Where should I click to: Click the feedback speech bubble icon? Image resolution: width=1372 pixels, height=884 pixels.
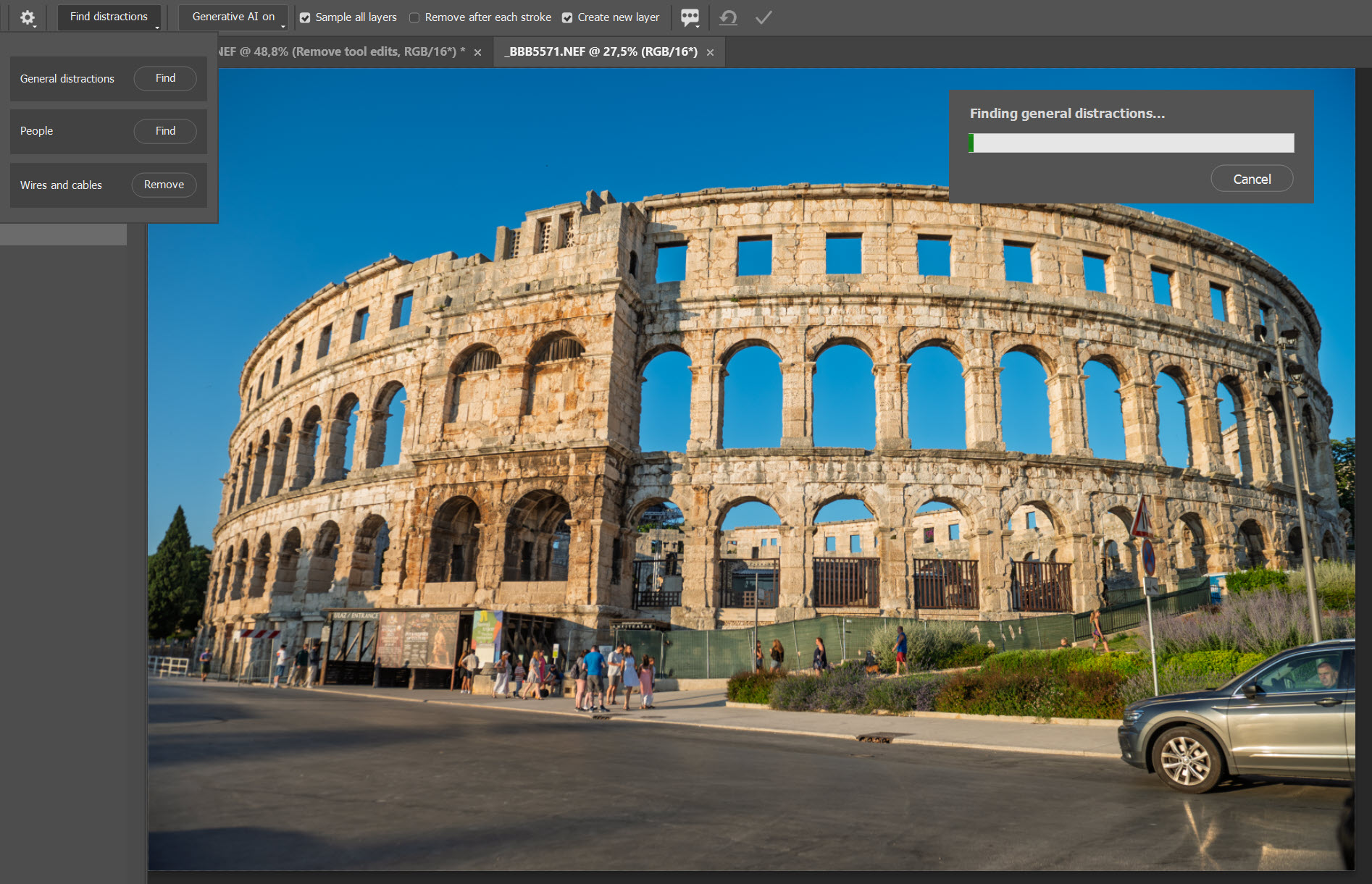pyautogui.click(x=690, y=17)
